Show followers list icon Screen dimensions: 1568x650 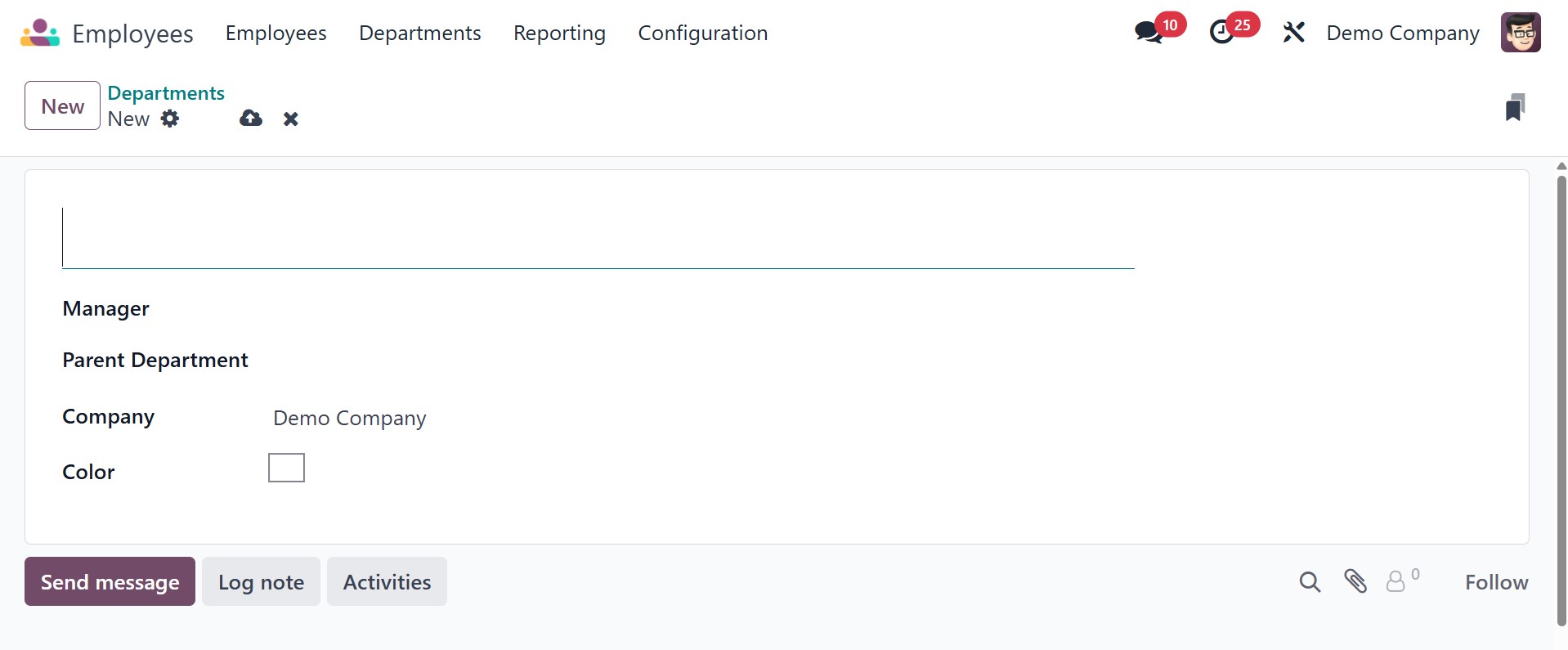(x=1396, y=581)
